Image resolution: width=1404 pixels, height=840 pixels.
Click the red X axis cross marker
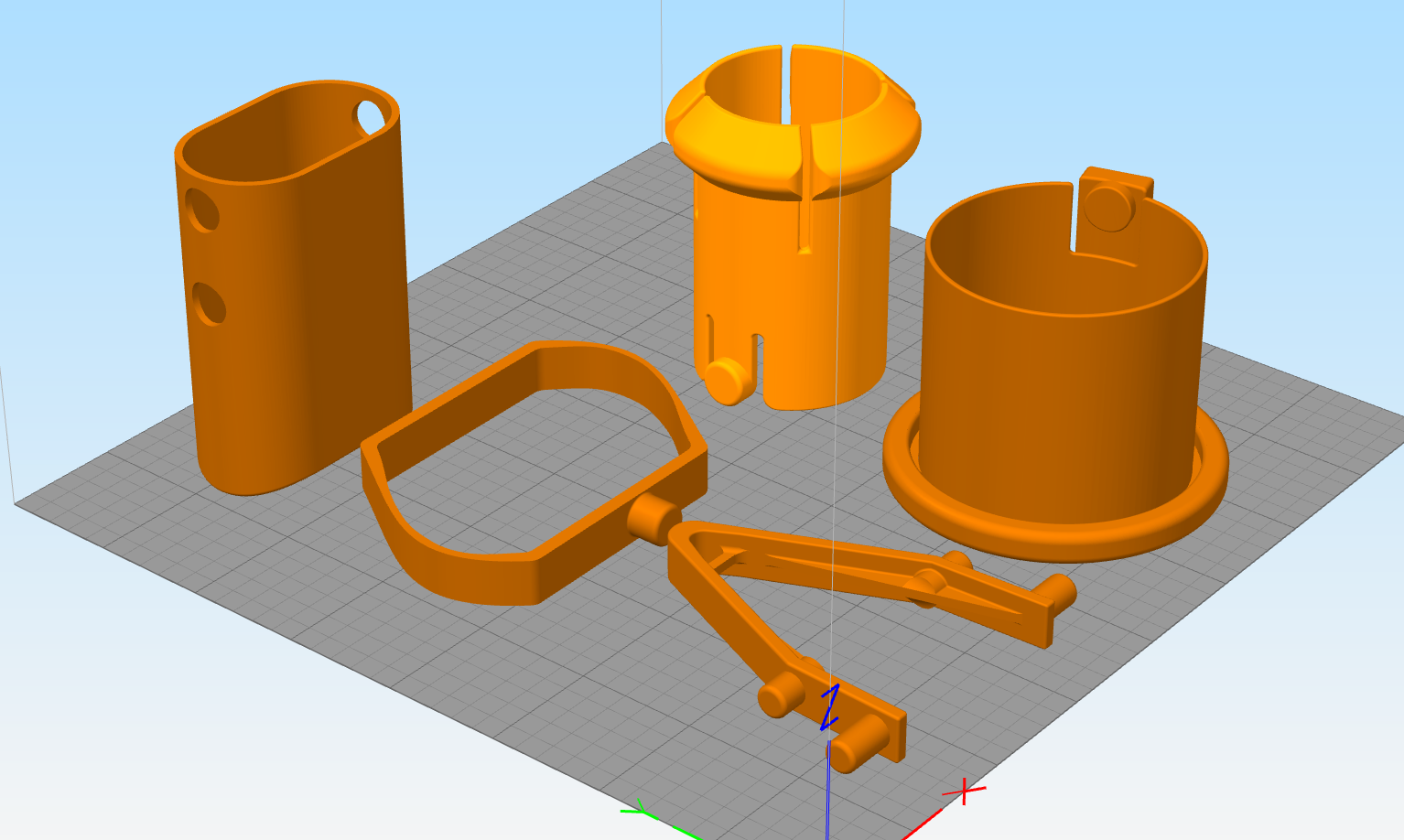click(x=965, y=792)
